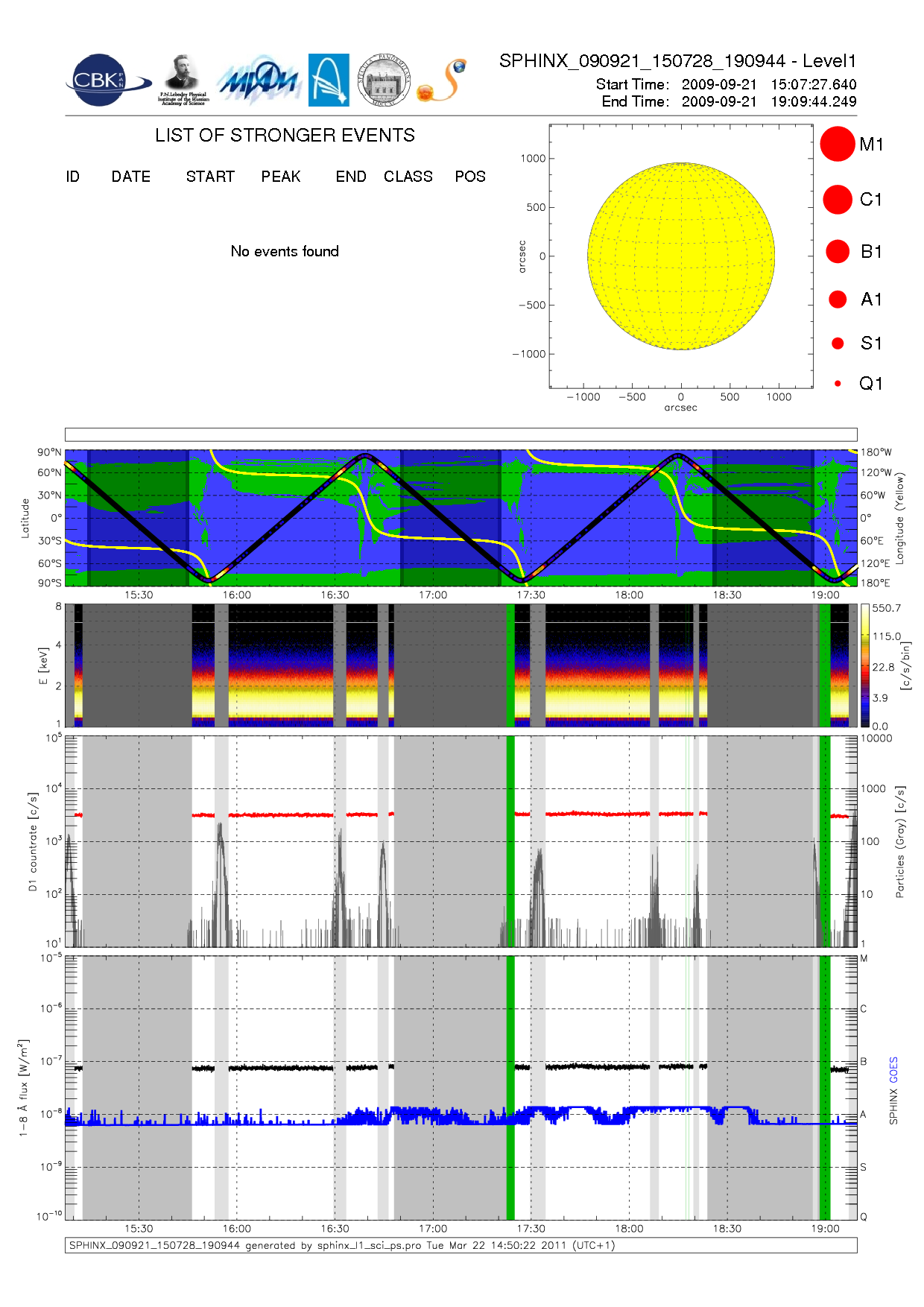Click the M1 red legend circle
The image size is (924, 1307).
[838, 144]
